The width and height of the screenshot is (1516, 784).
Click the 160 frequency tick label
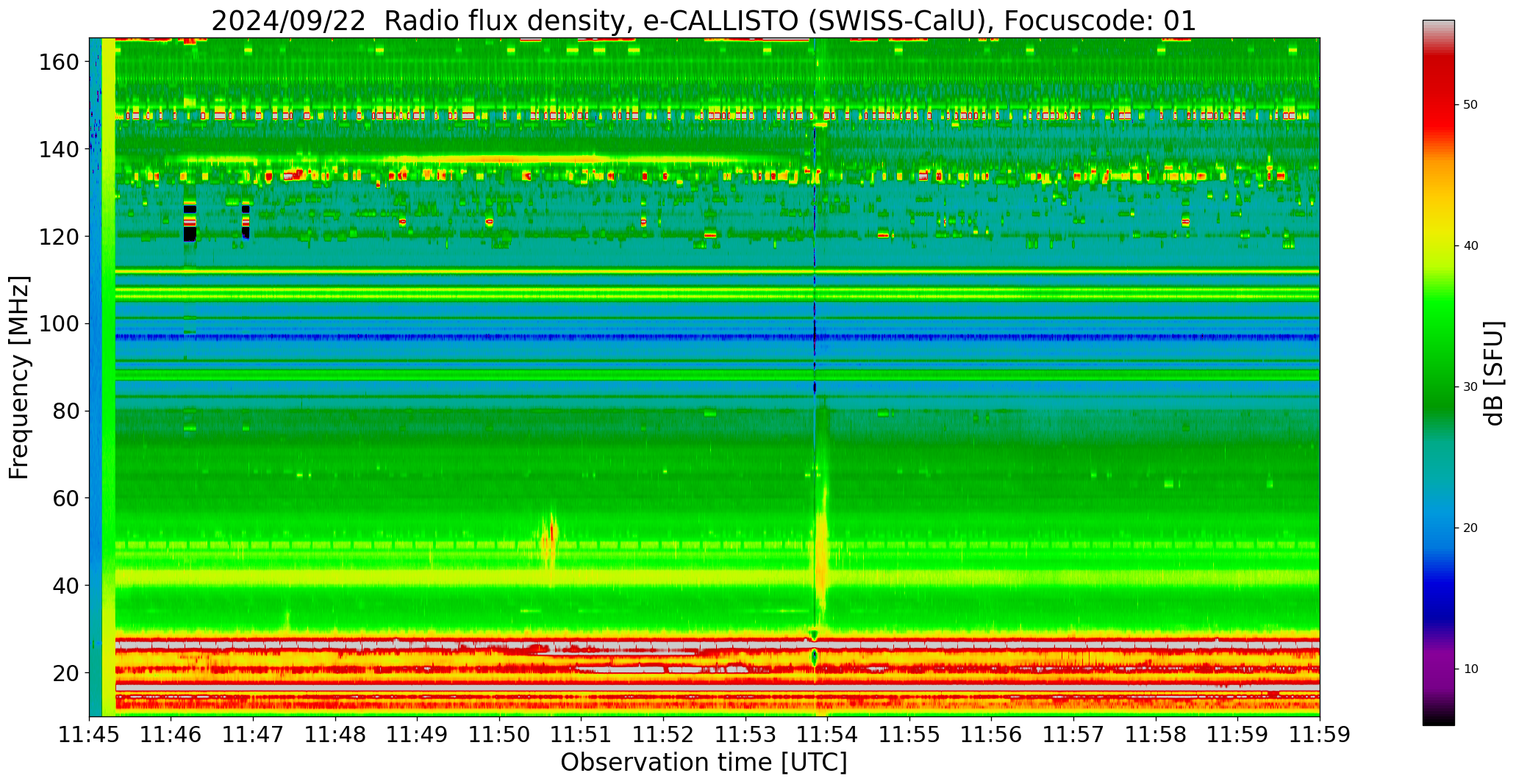(x=59, y=62)
